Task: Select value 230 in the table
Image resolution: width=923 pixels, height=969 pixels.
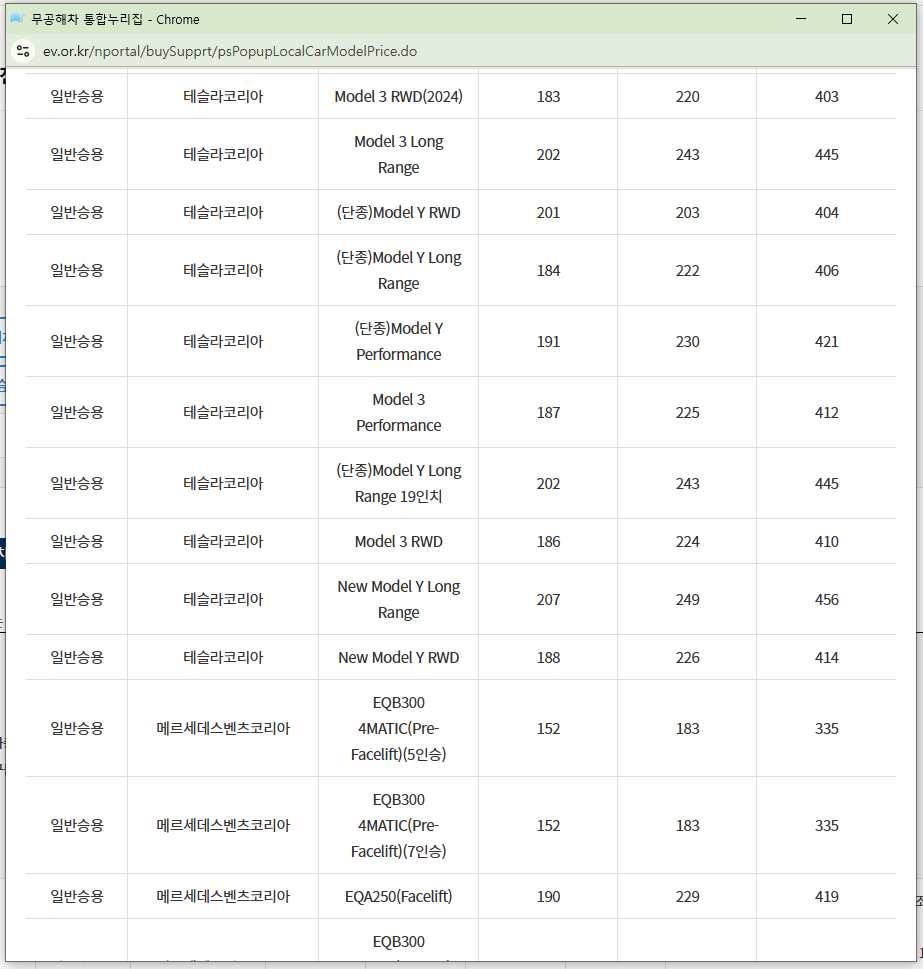Action: point(688,342)
